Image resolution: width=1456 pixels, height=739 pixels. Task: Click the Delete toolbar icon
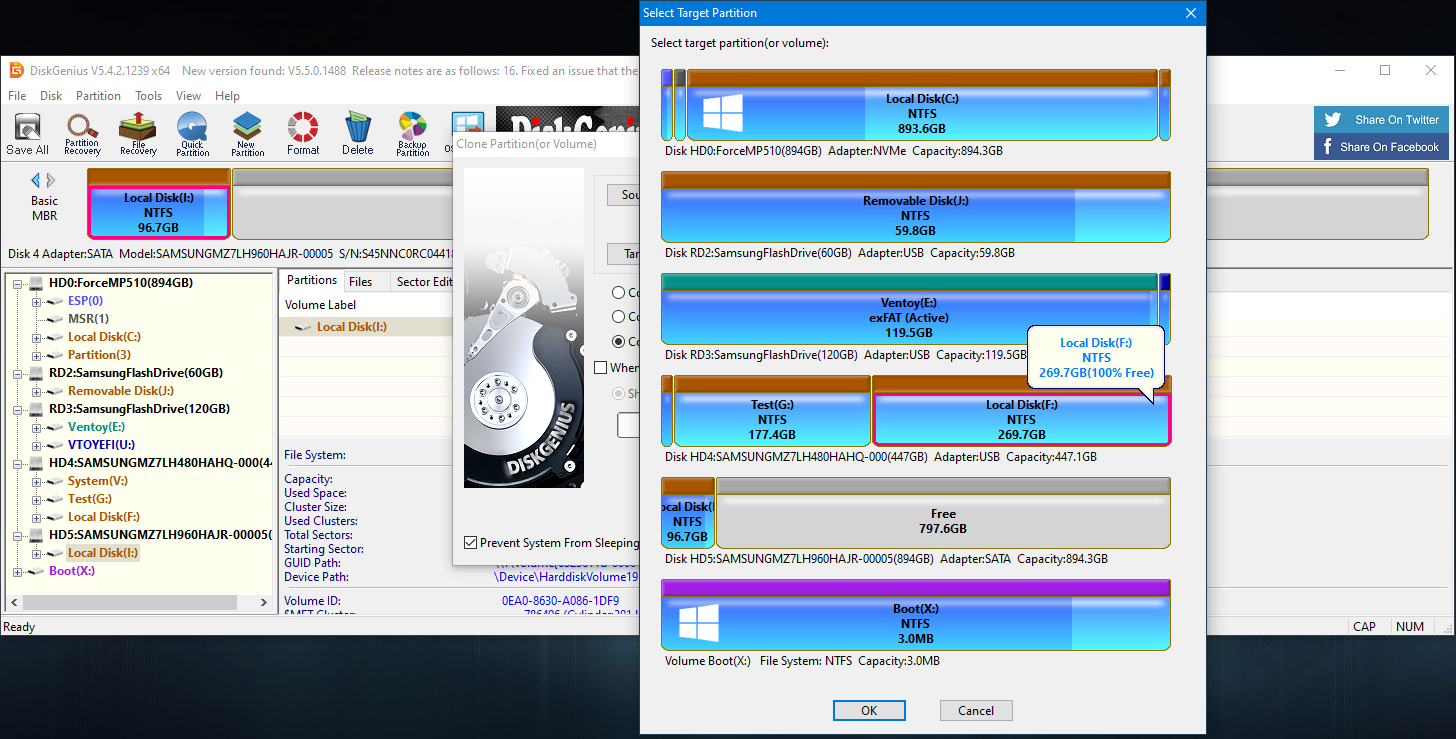point(357,126)
